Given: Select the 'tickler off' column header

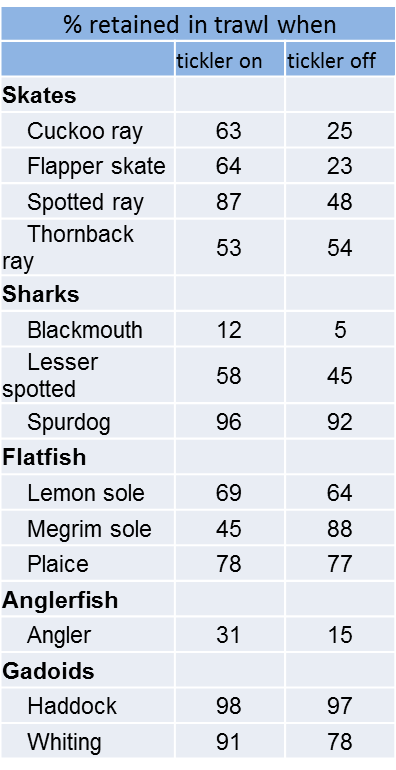Looking at the screenshot, I should 332,61.
